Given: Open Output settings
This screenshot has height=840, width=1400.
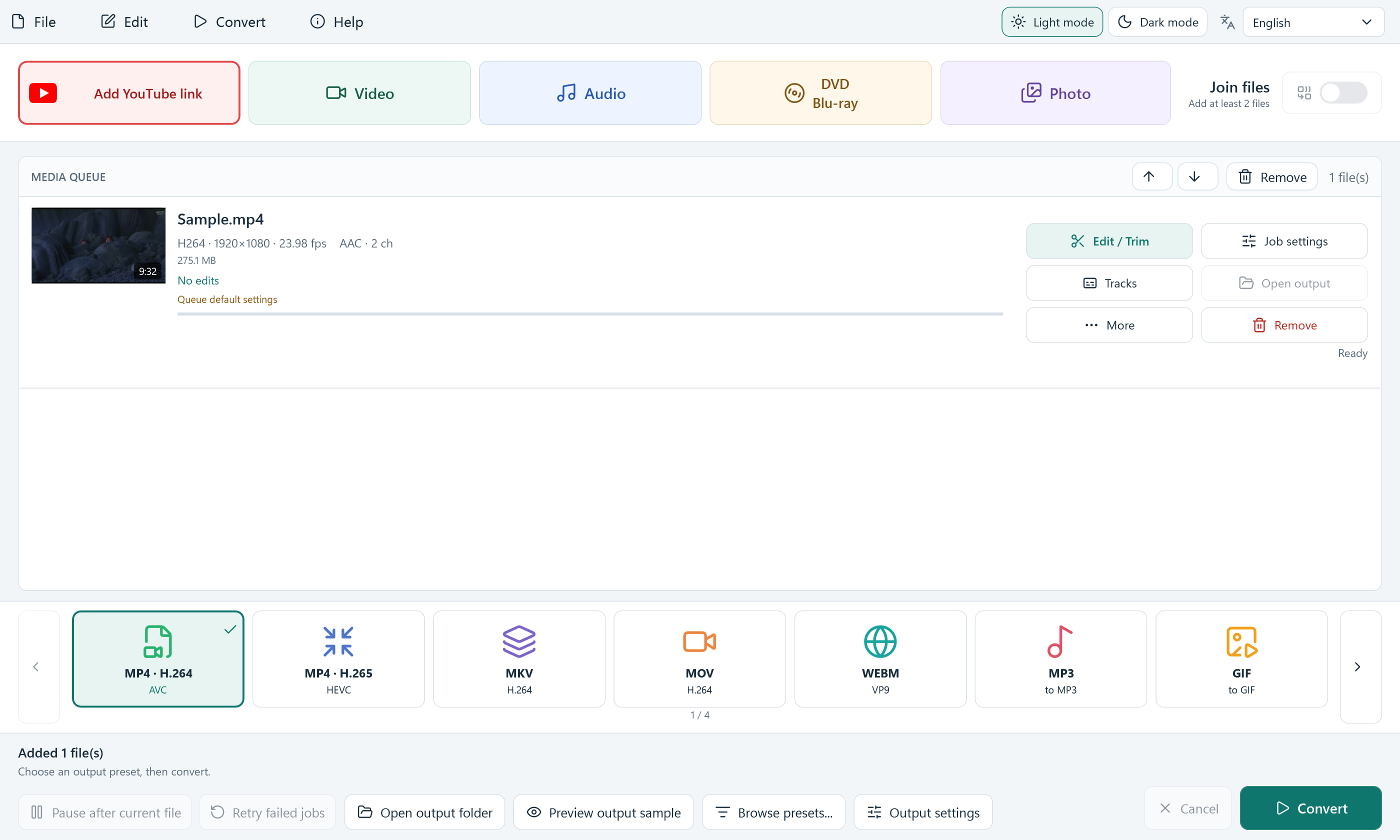Looking at the screenshot, I should click(x=923, y=812).
